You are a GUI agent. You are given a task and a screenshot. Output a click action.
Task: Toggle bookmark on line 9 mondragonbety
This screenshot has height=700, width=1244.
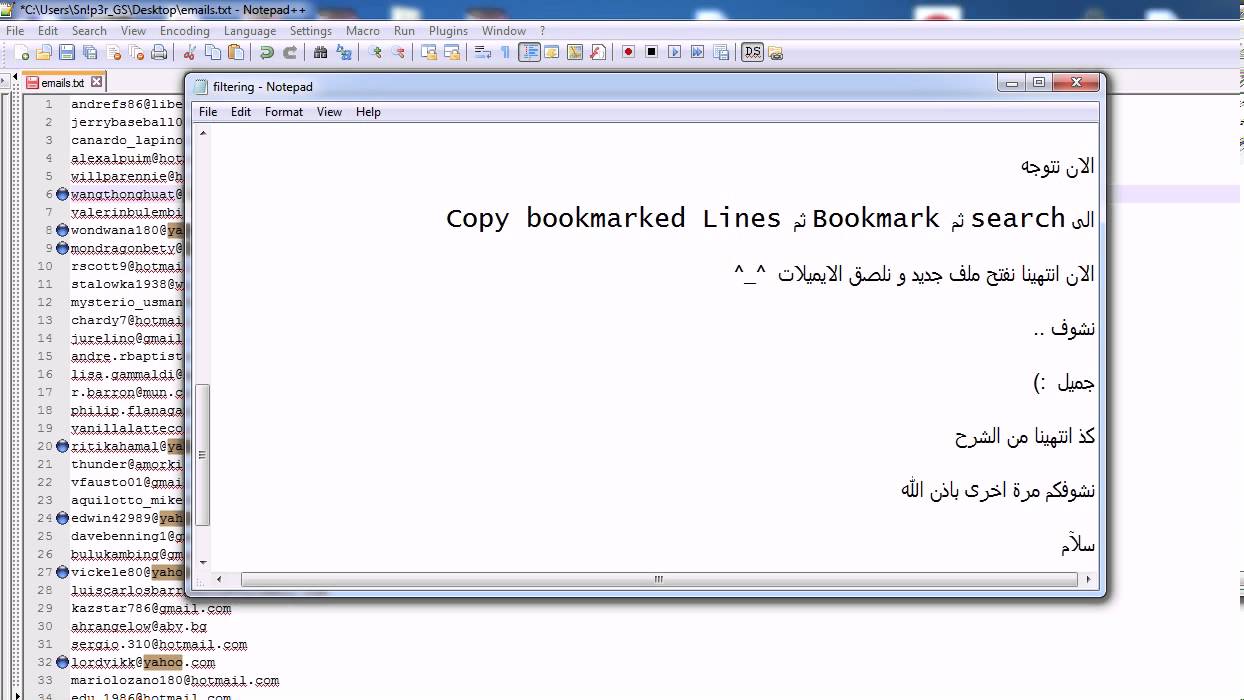click(62, 248)
